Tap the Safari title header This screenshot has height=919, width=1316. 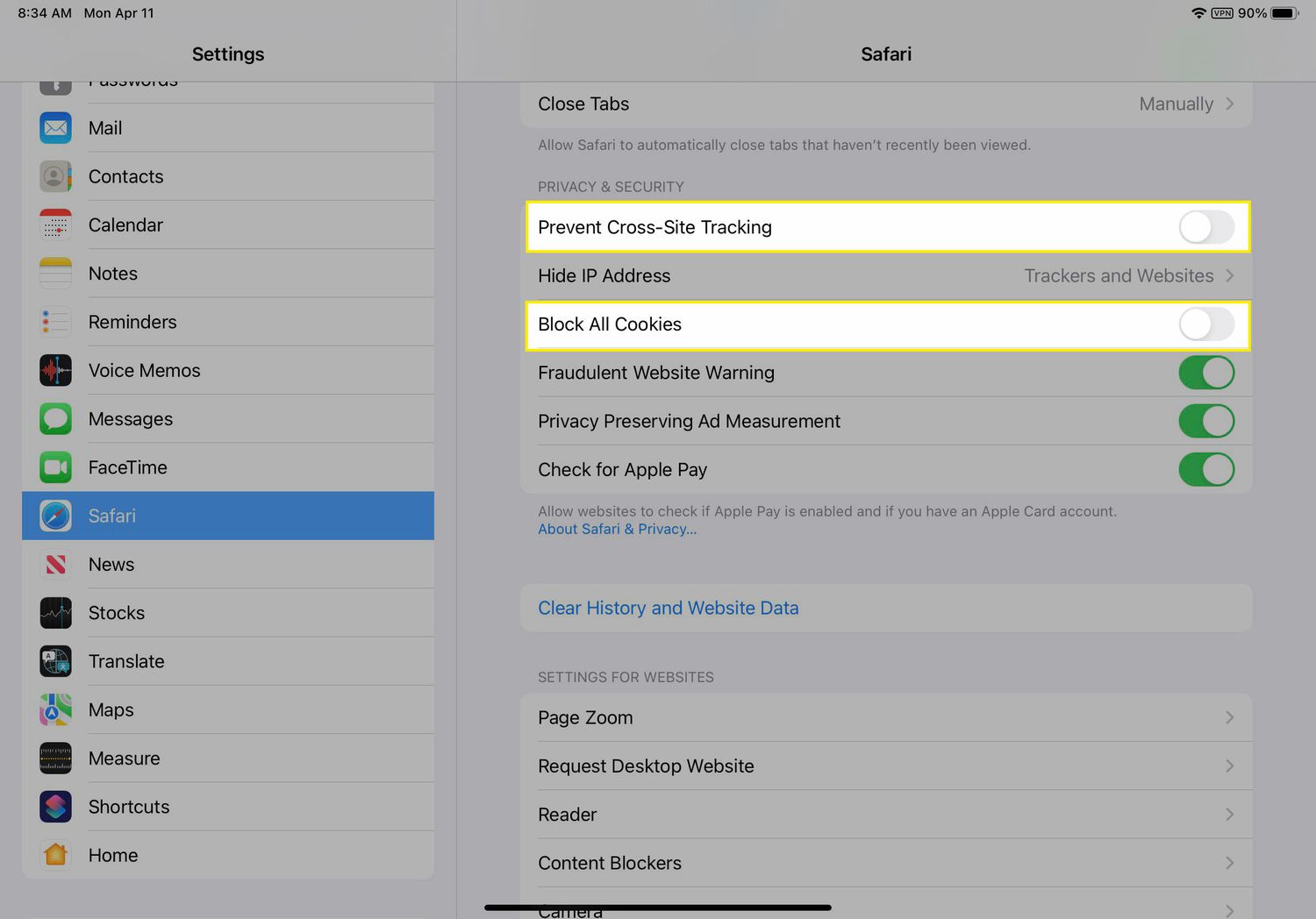886,54
